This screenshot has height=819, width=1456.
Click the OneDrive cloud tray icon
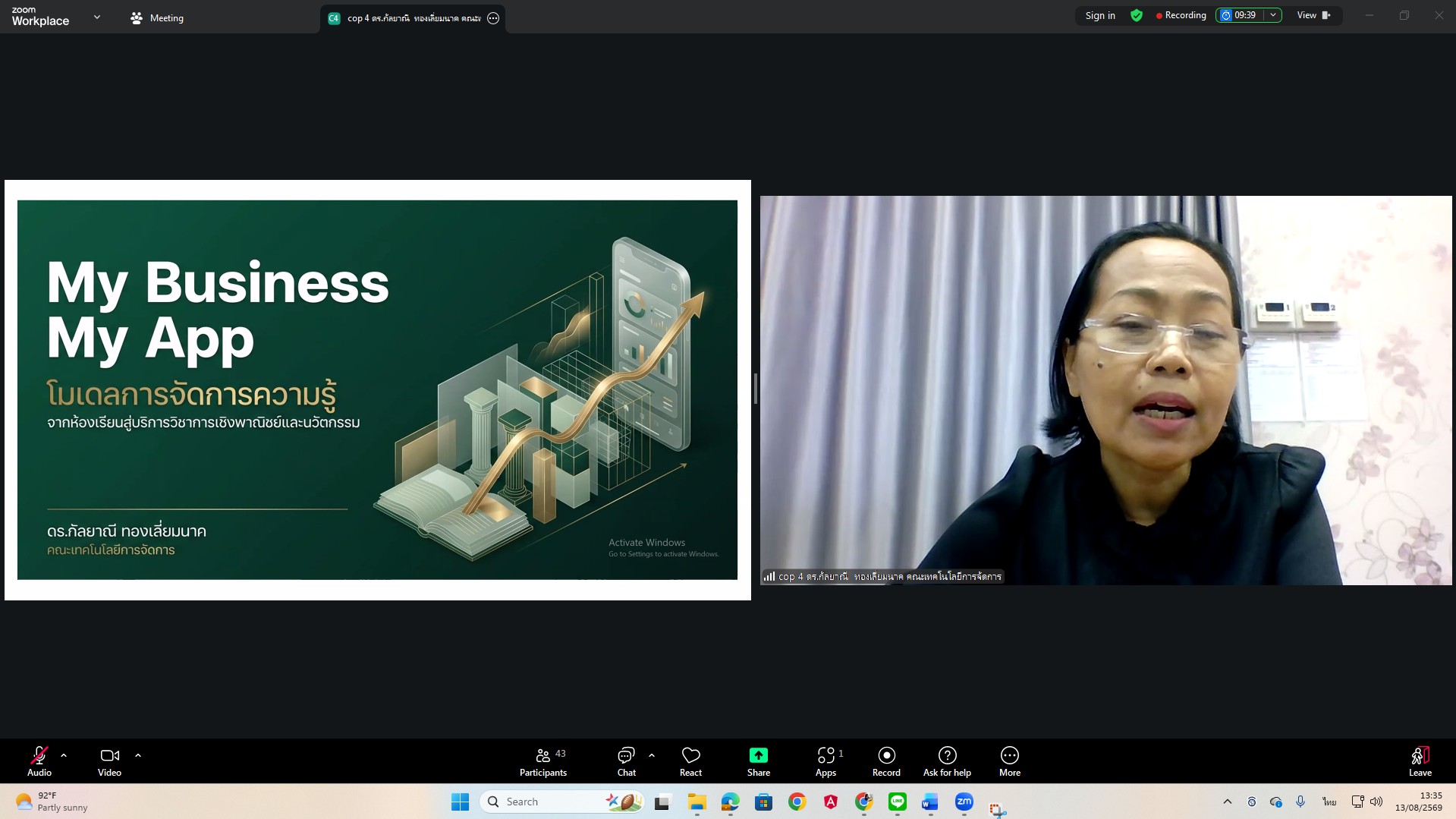pyautogui.click(x=1276, y=802)
